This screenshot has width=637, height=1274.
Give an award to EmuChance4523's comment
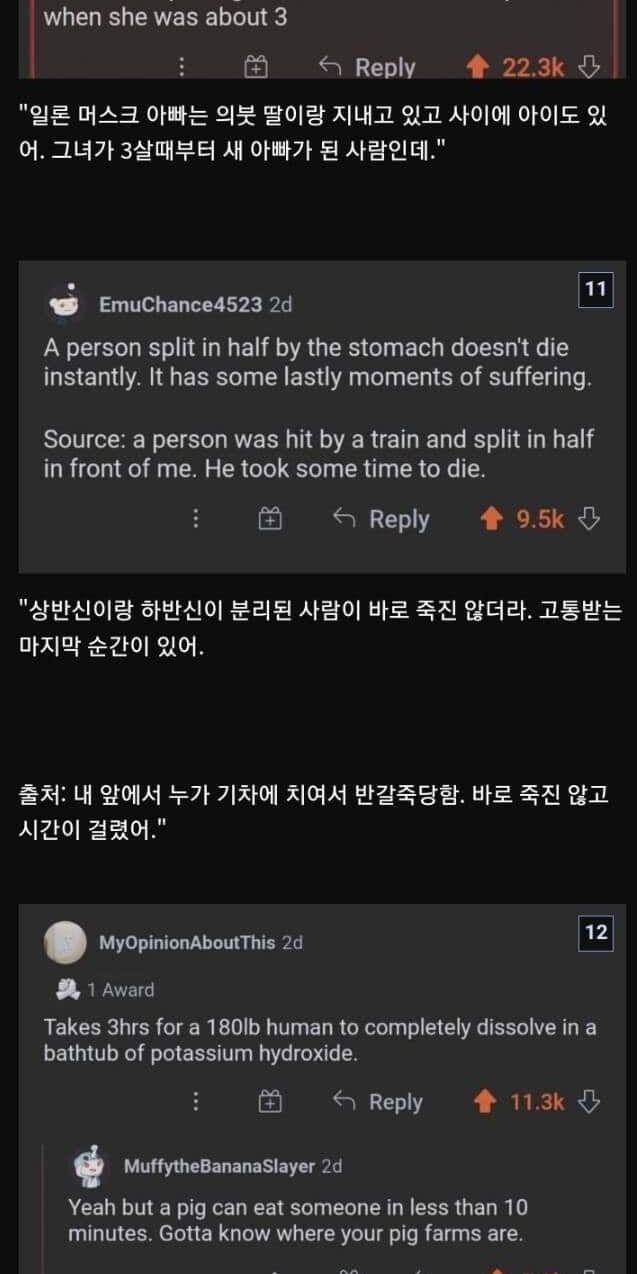pyautogui.click(x=270, y=519)
